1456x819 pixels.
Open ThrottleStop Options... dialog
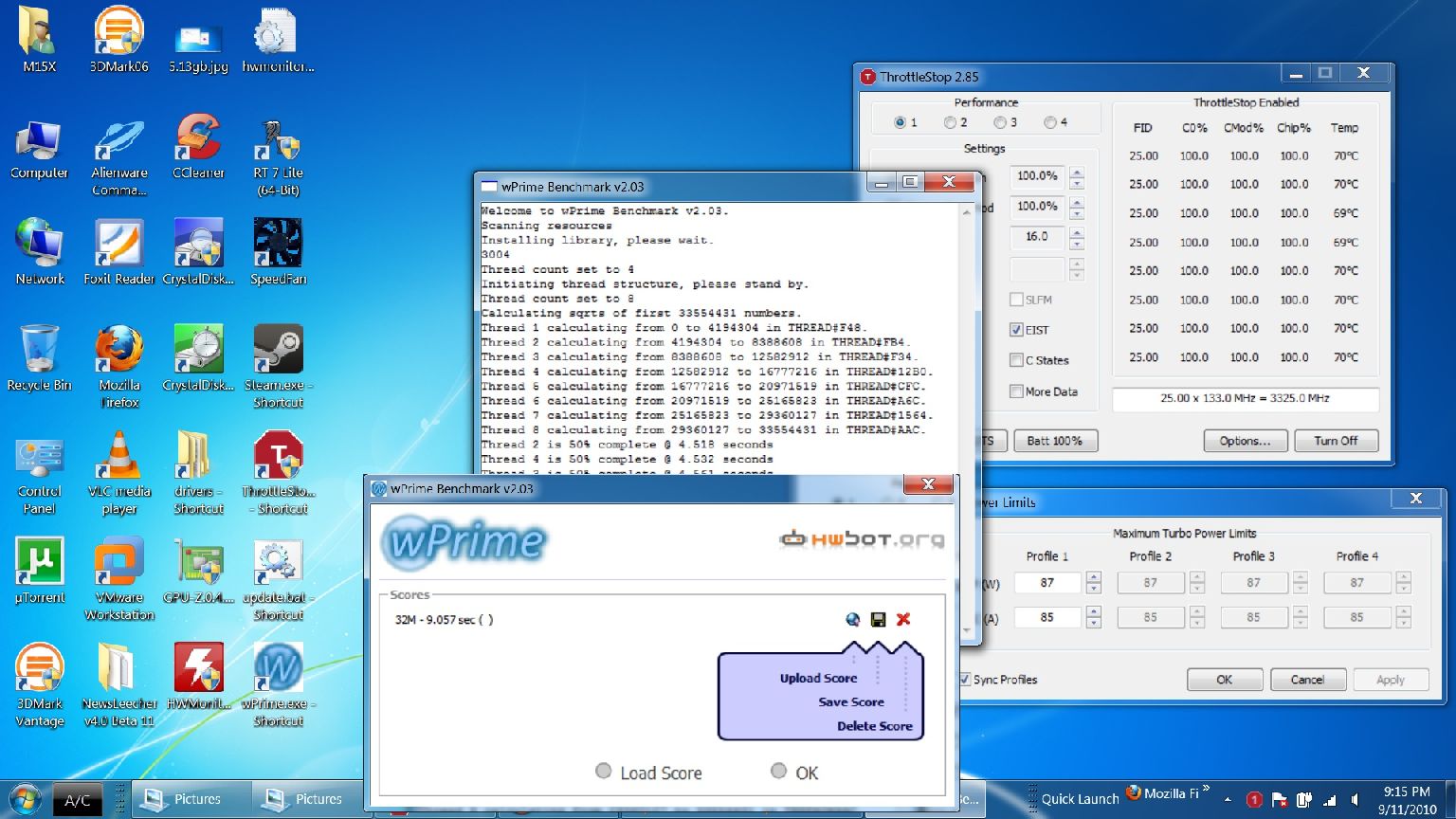click(1245, 440)
